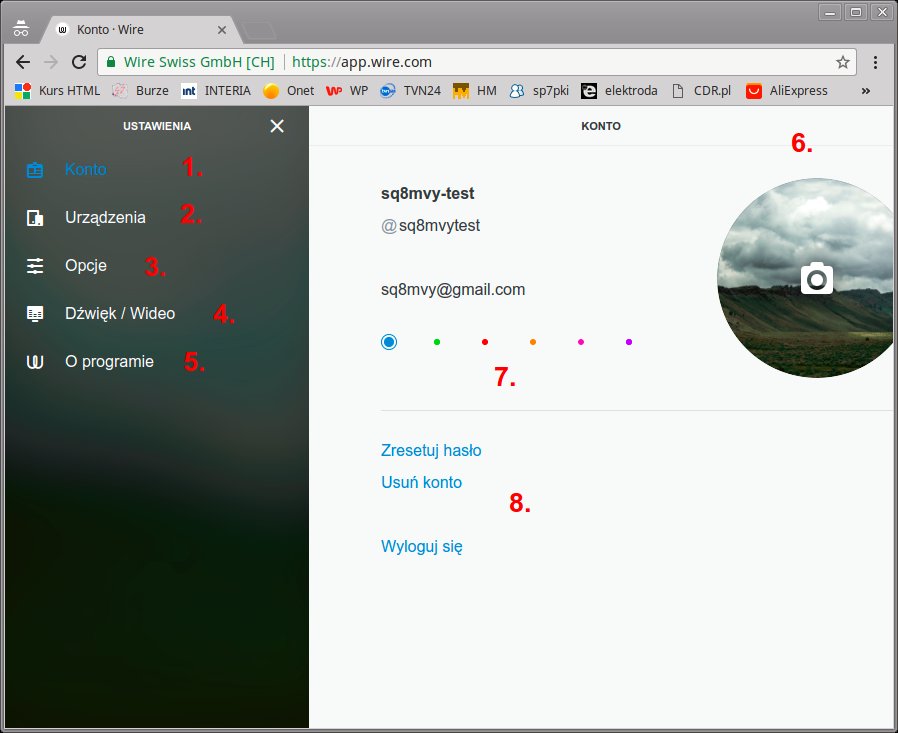
Task: Click the Wyloguj się link
Action: [421, 547]
